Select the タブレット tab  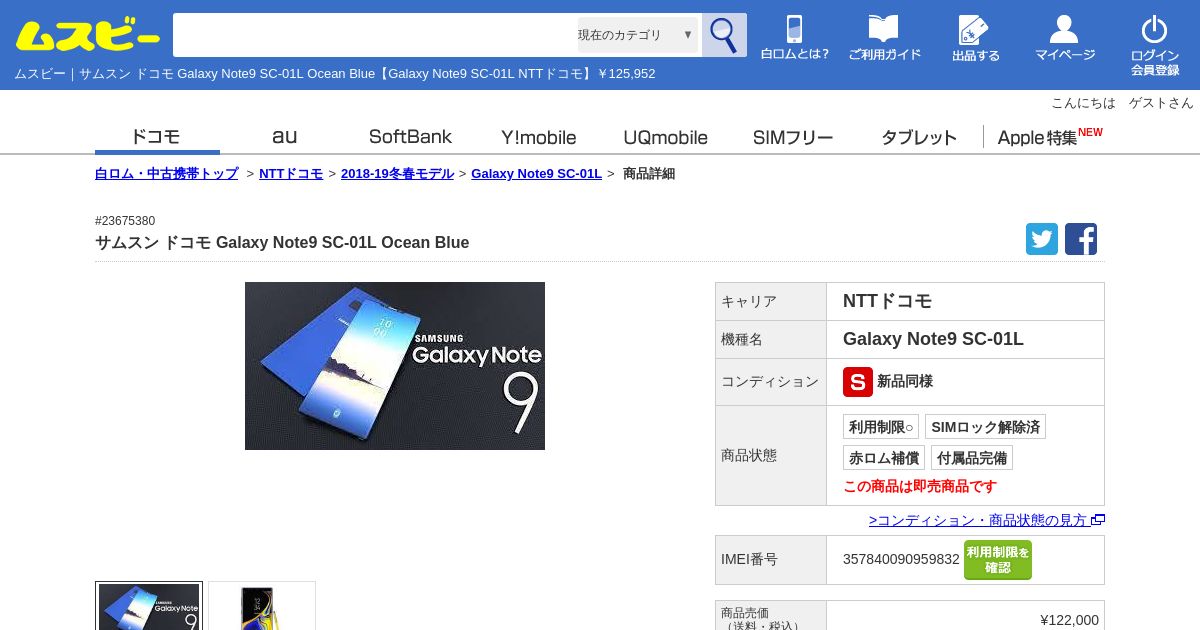pyautogui.click(x=919, y=137)
